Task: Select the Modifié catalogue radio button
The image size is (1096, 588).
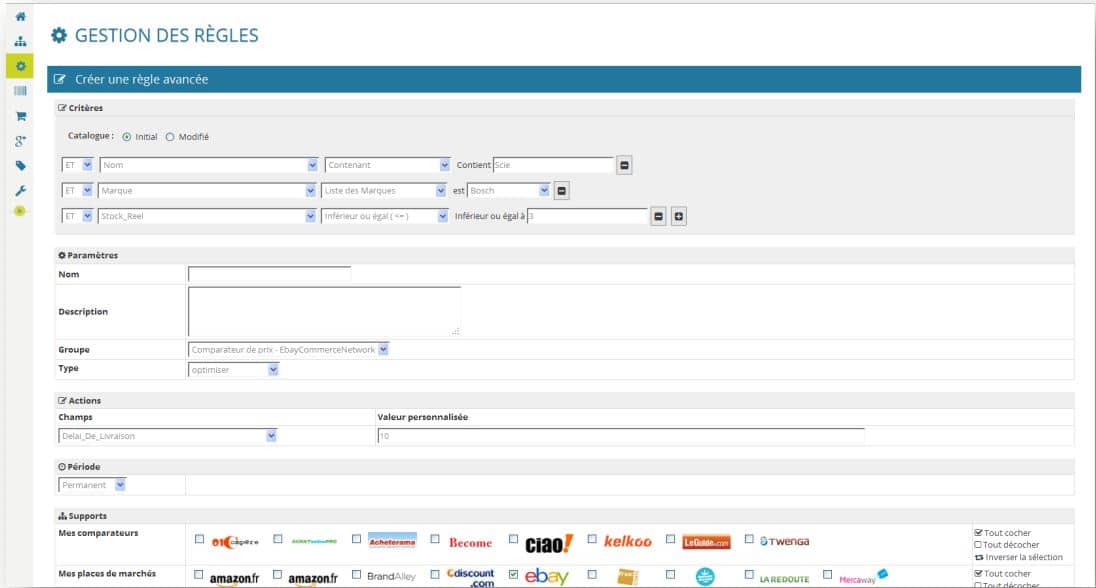Action: pyautogui.click(x=170, y=137)
